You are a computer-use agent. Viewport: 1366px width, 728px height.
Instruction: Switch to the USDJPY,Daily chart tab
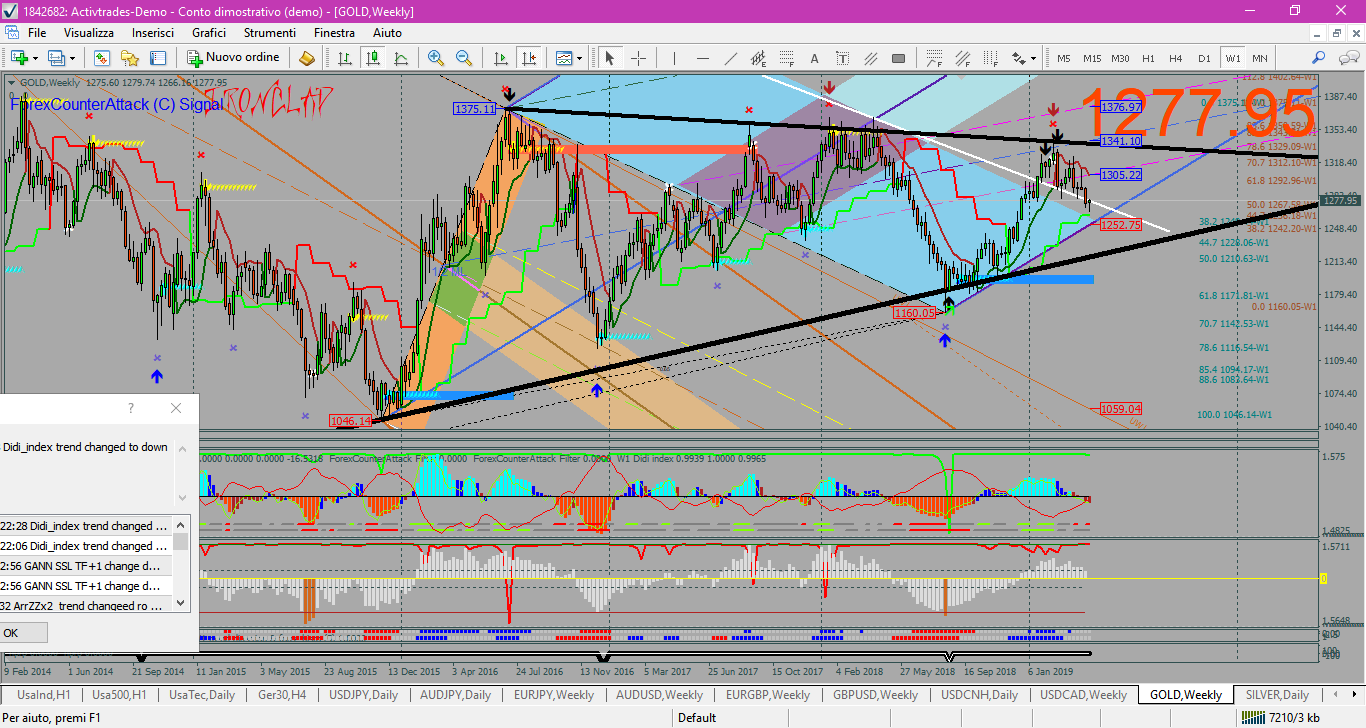click(363, 694)
